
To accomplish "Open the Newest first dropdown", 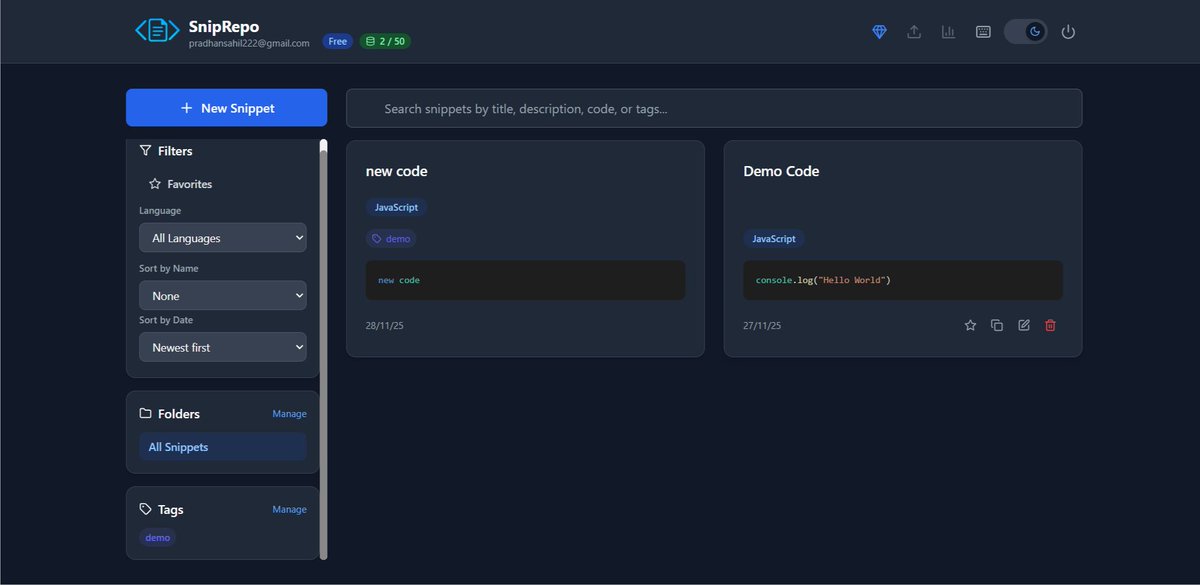I will click(x=223, y=347).
